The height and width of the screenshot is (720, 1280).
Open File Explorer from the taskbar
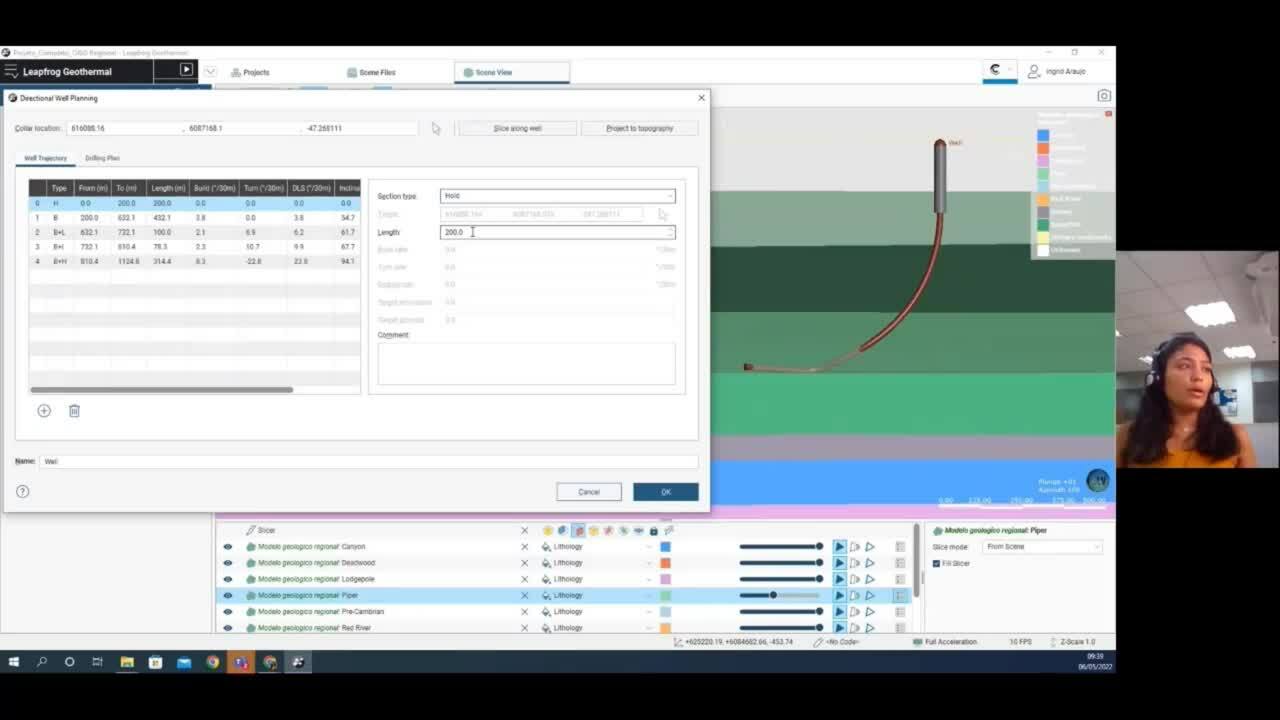coord(127,662)
